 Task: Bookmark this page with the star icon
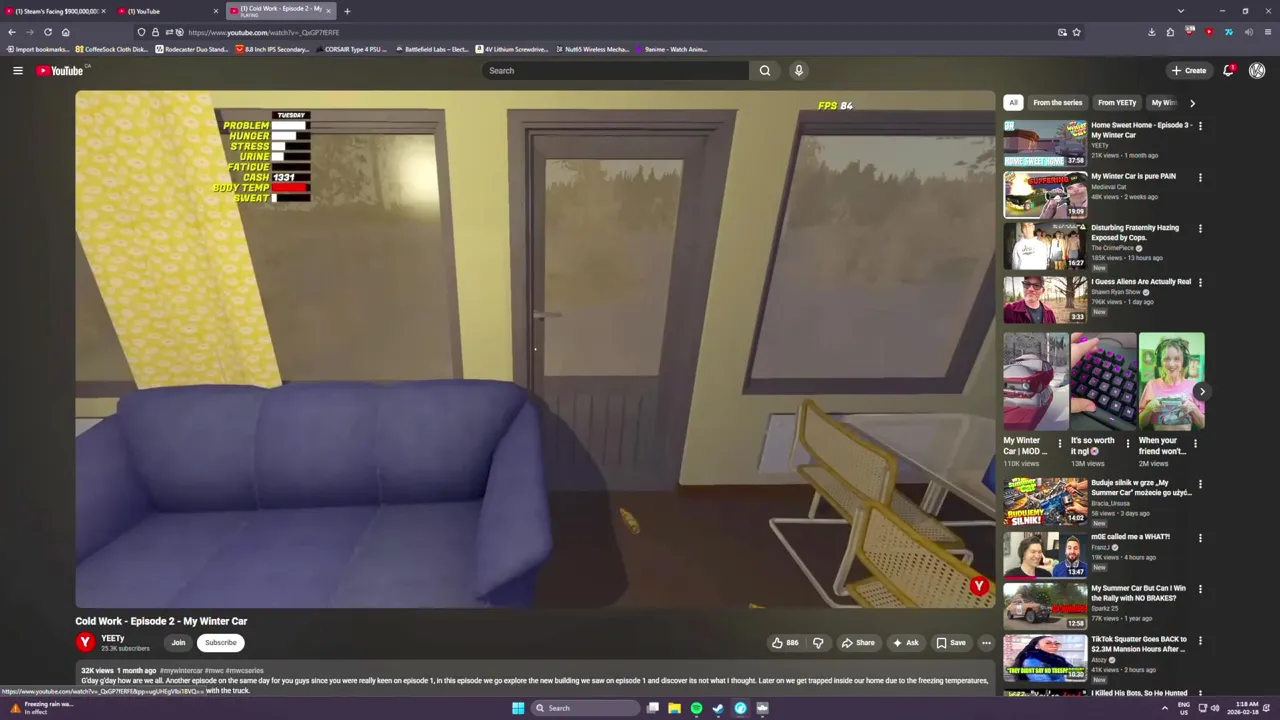click(1076, 32)
